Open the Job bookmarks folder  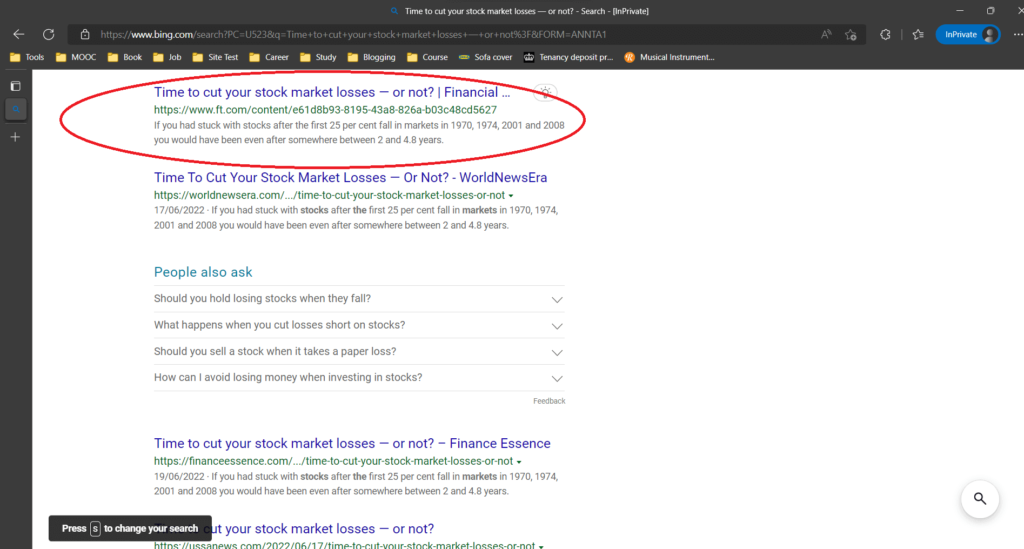pyautogui.click(x=167, y=57)
